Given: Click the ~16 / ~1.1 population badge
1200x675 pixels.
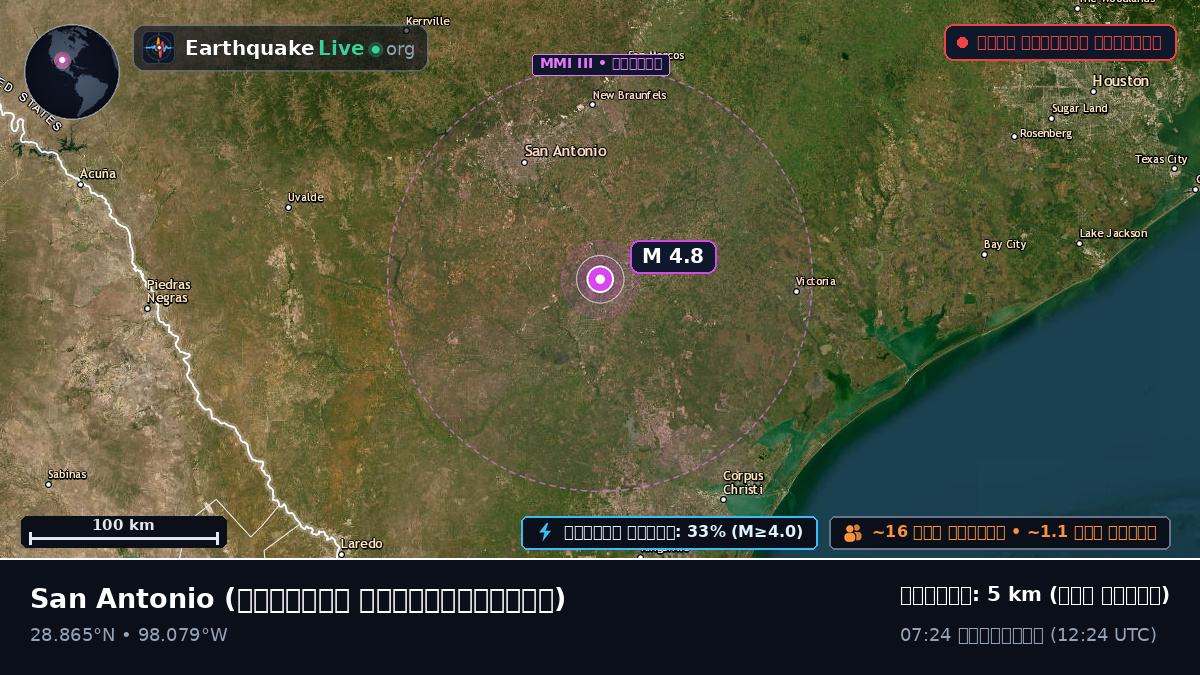Looking at the screenshot, I should pos(1000,532).
